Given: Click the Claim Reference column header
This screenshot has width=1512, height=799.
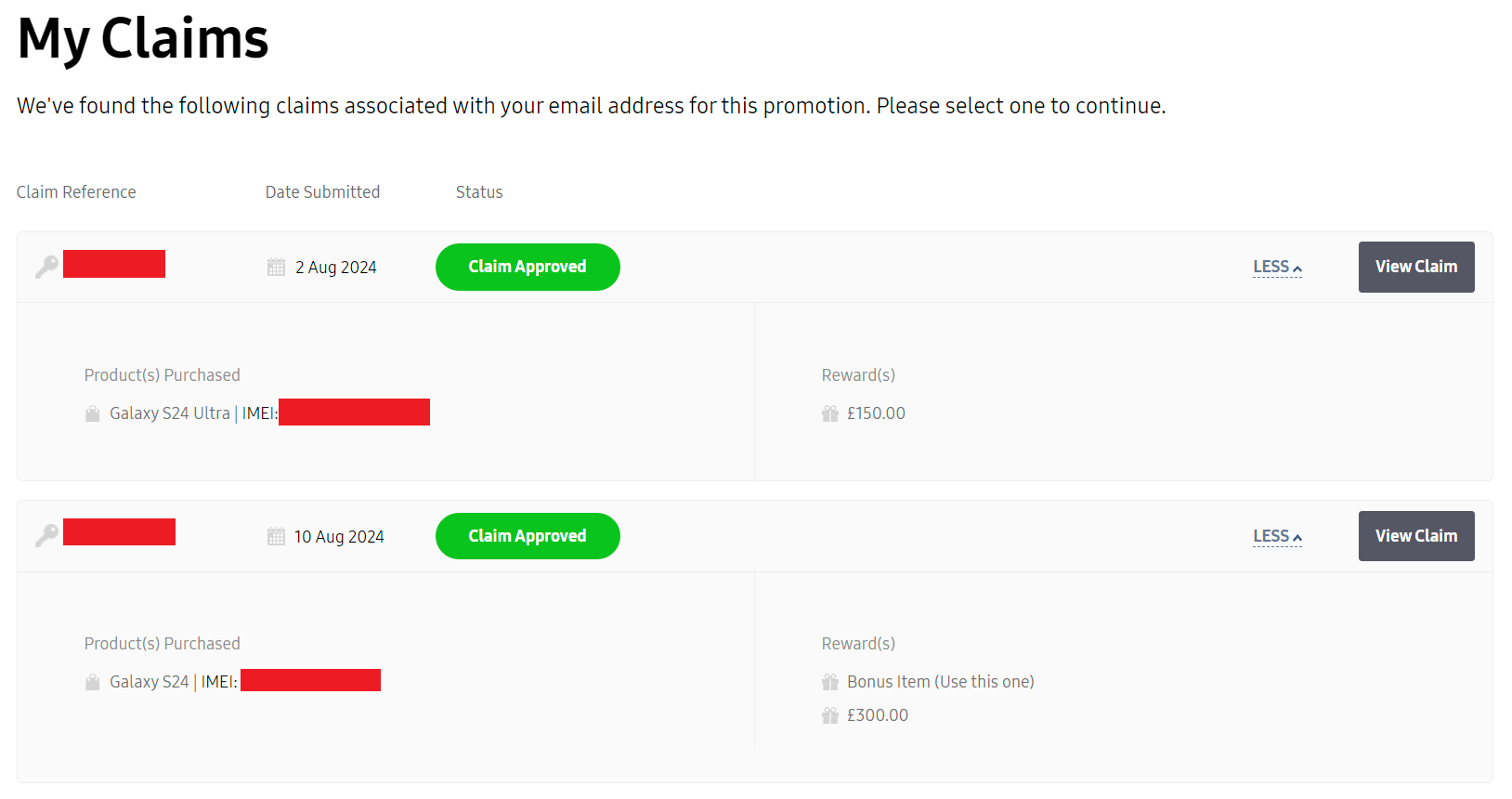Looking at the screenshot, I should (76, 192).
